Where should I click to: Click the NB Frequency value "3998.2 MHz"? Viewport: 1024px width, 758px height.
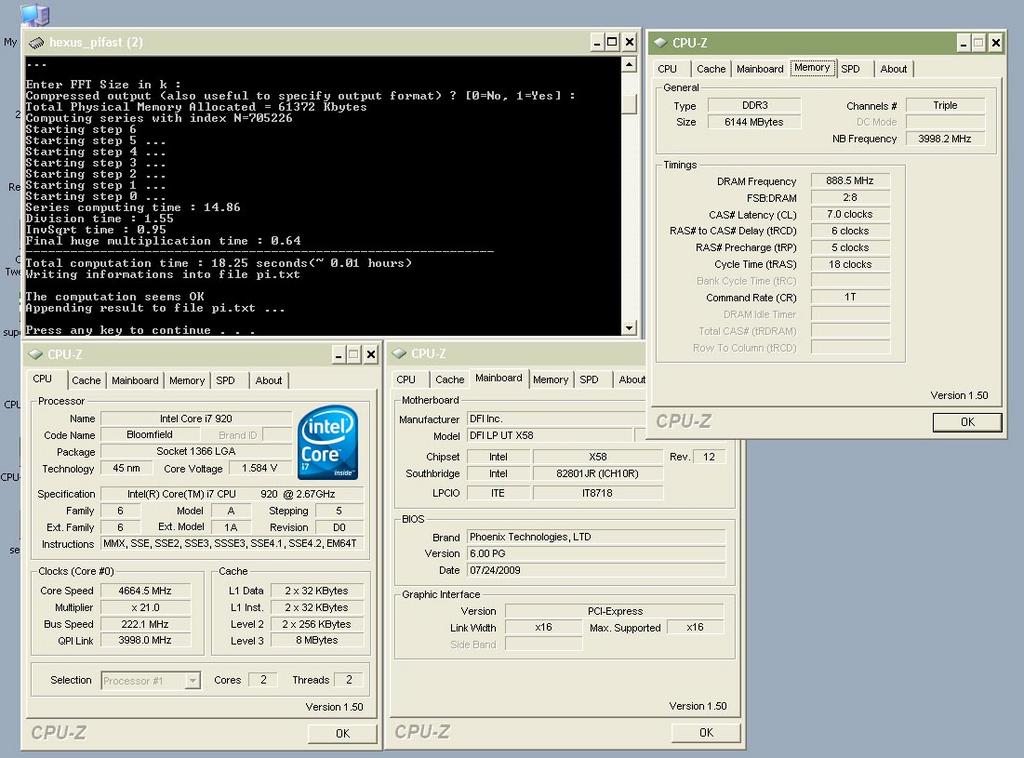[944, 138]
